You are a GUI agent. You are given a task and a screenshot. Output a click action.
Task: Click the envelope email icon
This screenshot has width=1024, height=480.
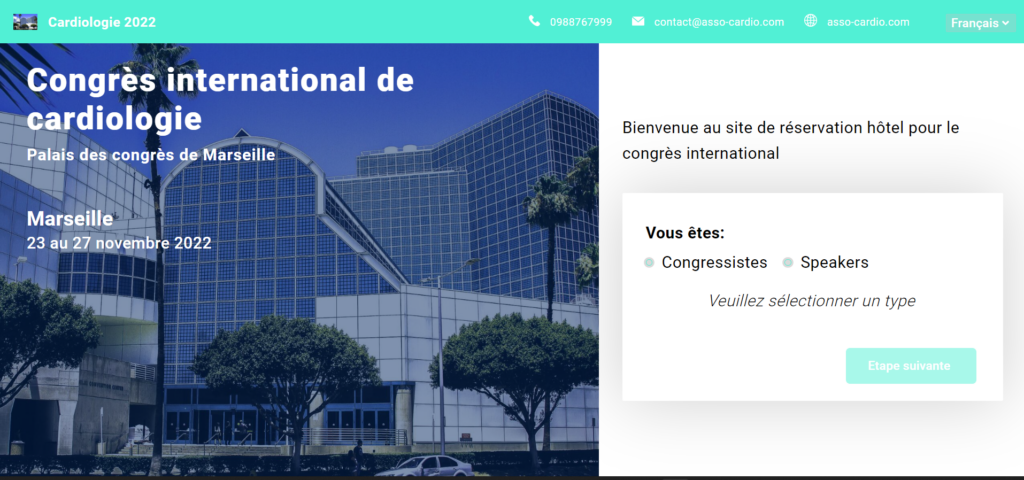click(x=638, y=22)
